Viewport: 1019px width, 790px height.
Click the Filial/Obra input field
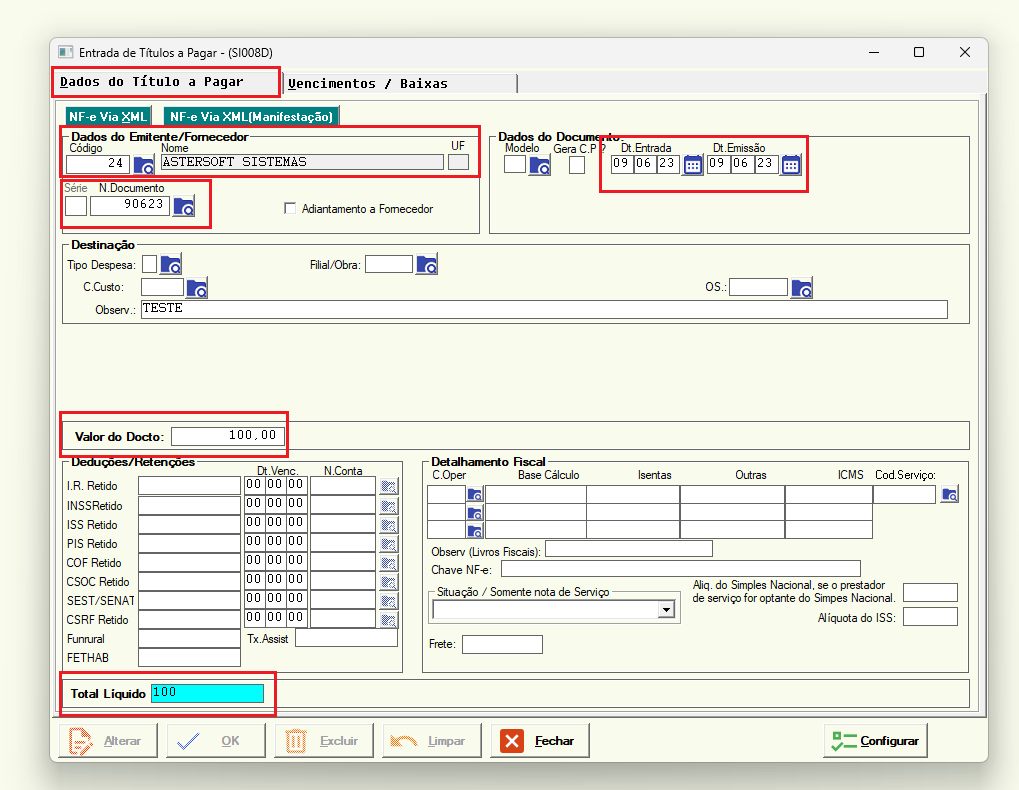click(389, 264)
